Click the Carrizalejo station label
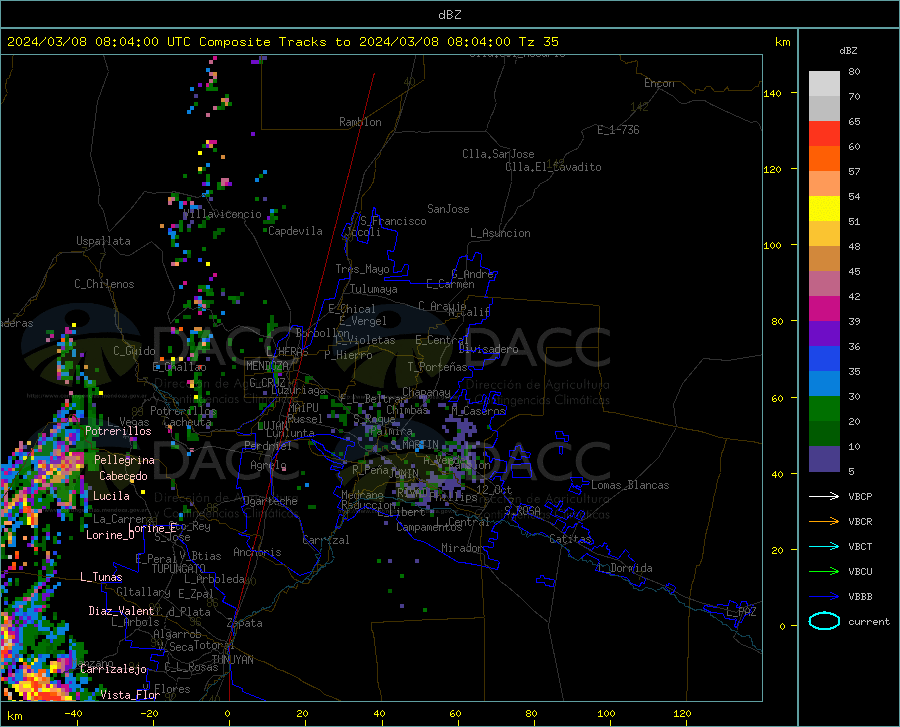Viewport: 900px width, 727px height. pos(113,669)
